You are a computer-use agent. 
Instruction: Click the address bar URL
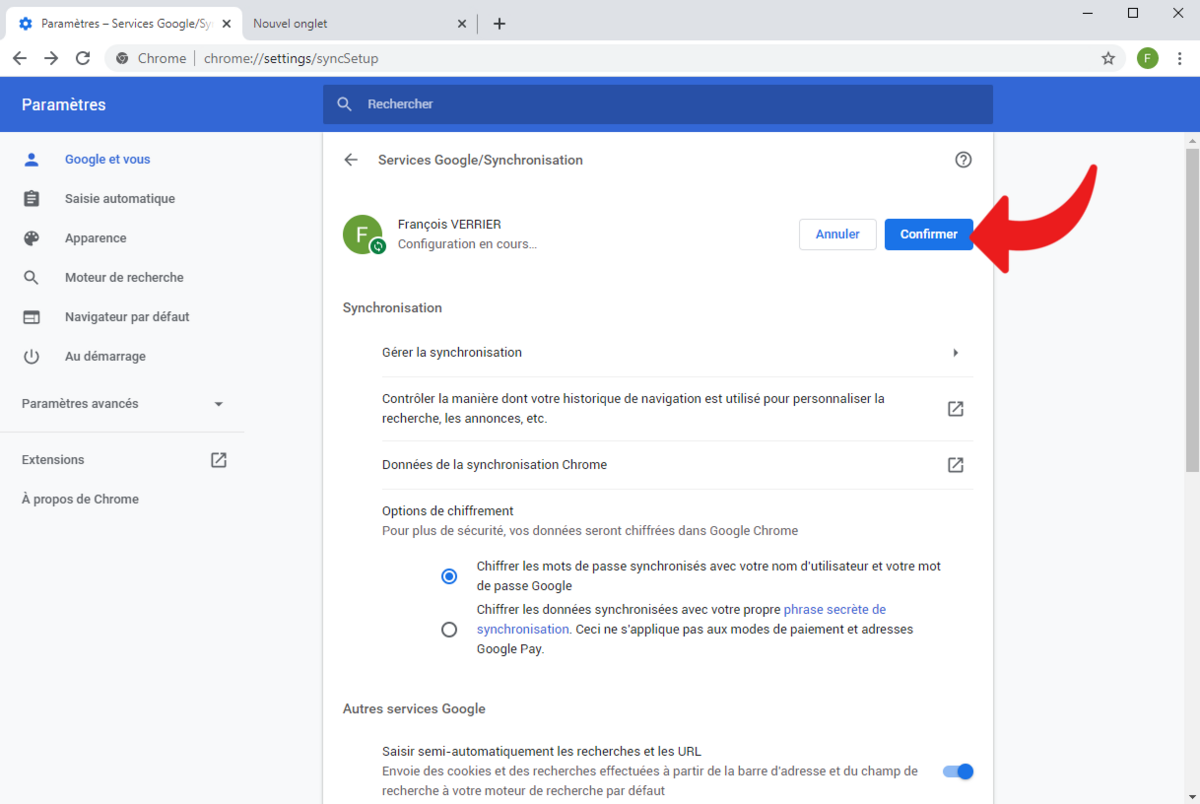pyautogui.click(x=291, y=58)
